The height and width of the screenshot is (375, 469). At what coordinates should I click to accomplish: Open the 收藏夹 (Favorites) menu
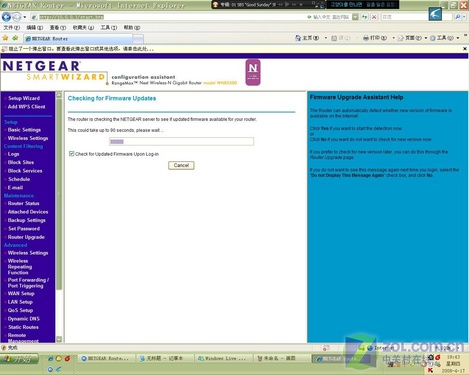click(83, 27)
